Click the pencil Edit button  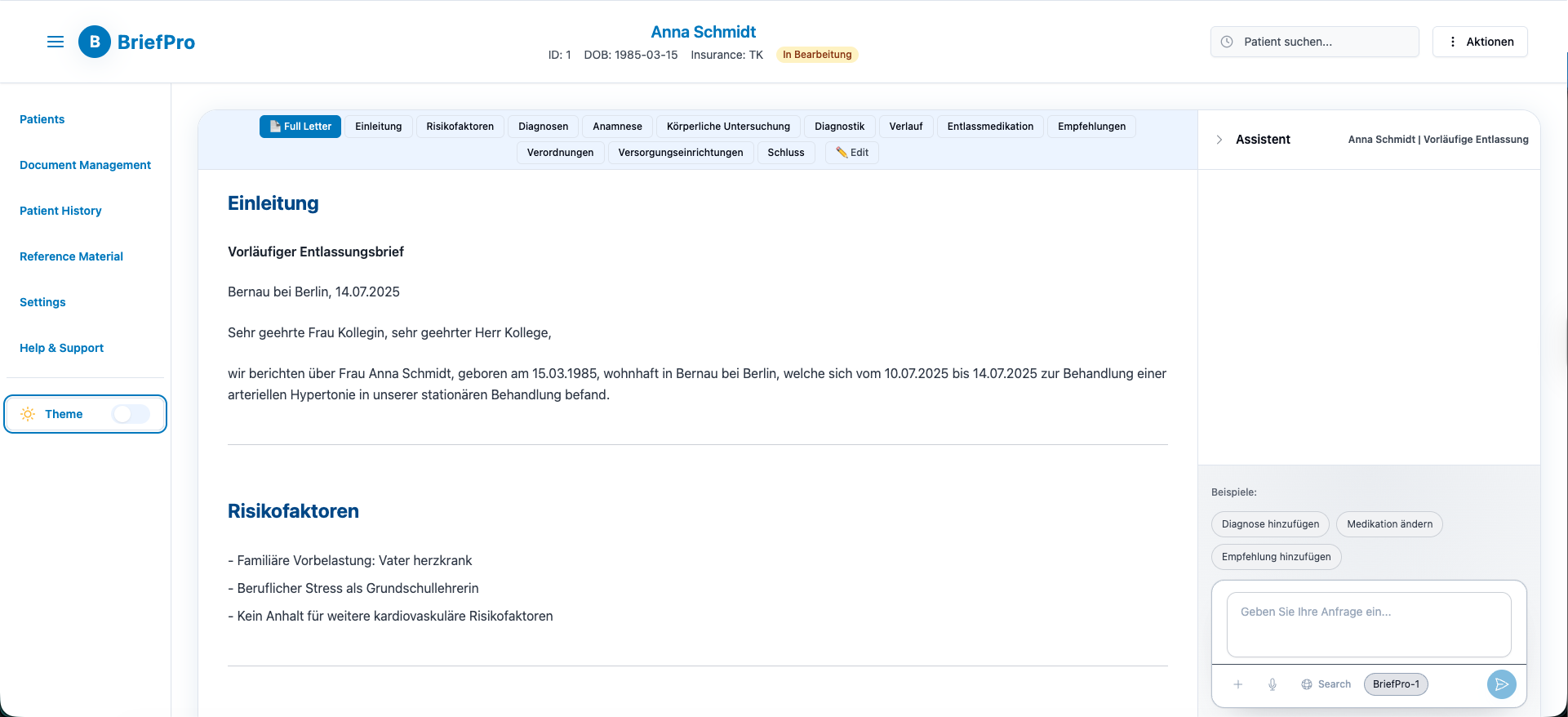pos(852,153)
